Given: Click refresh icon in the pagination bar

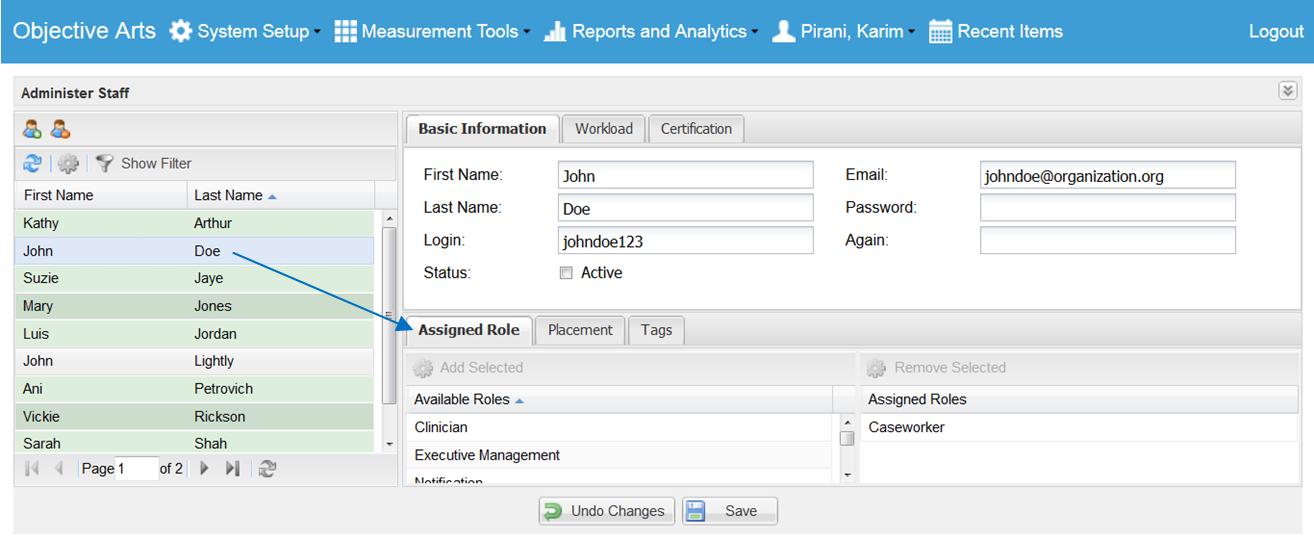Looking at the screenshot, I should (x=267, y=468).
